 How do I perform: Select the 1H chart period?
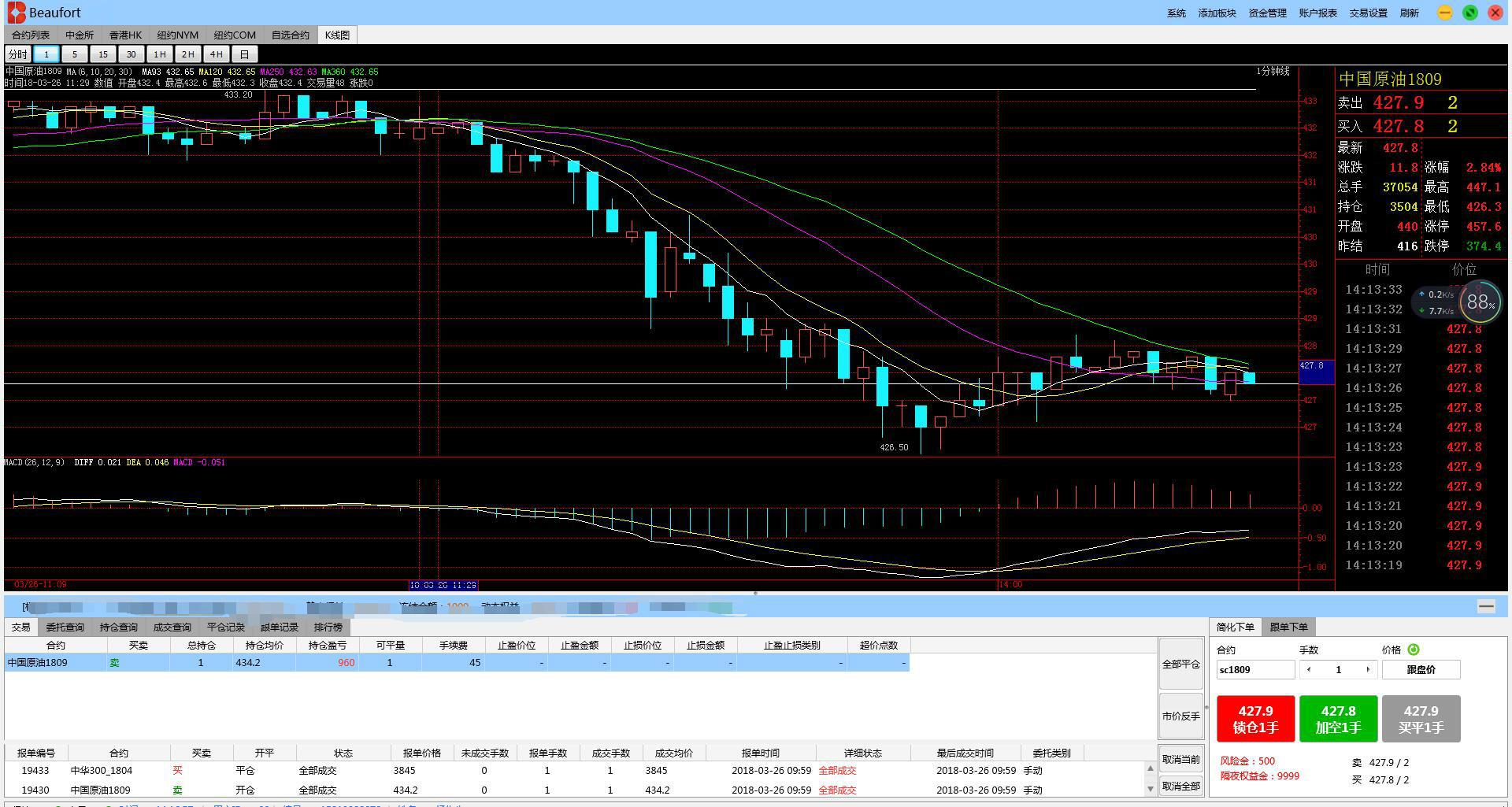click(x=160, y=54)
